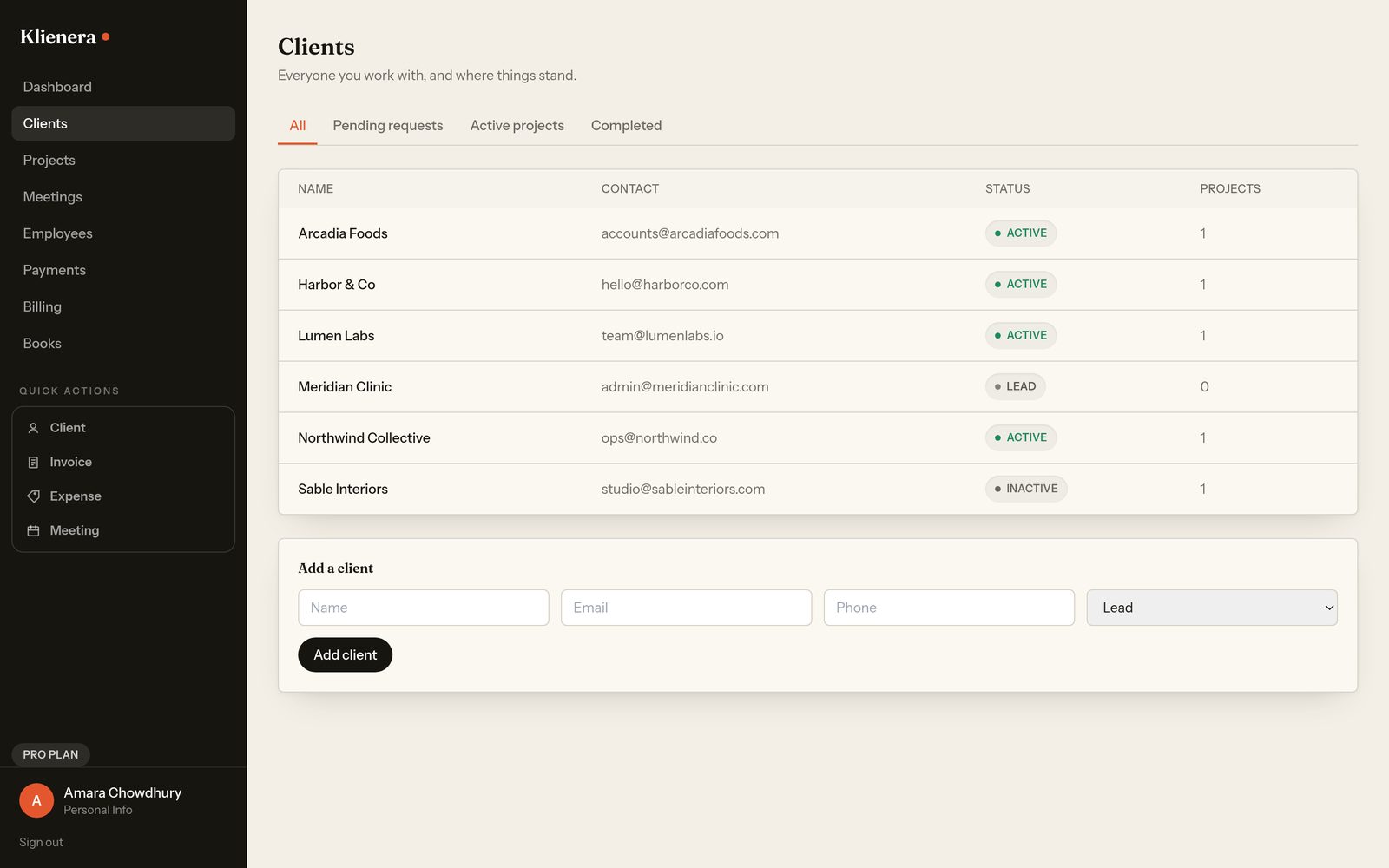Screen dimensions: 1389x868
Task: Click the Add client button
Action: [345, 654]
